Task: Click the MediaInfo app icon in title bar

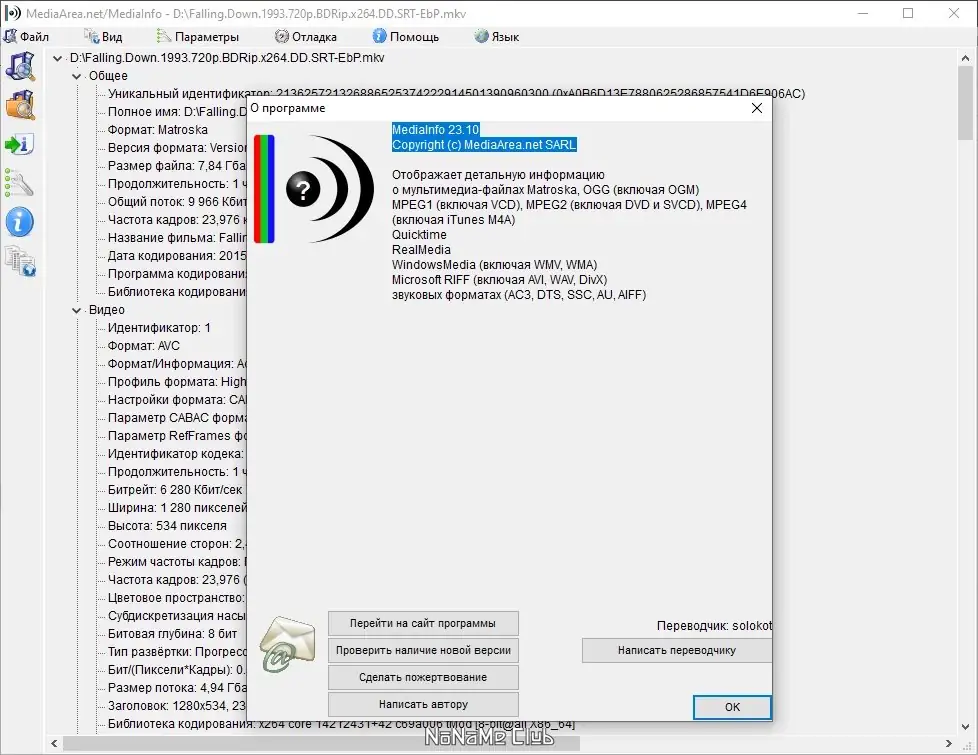Action: [x=12, y=13]
